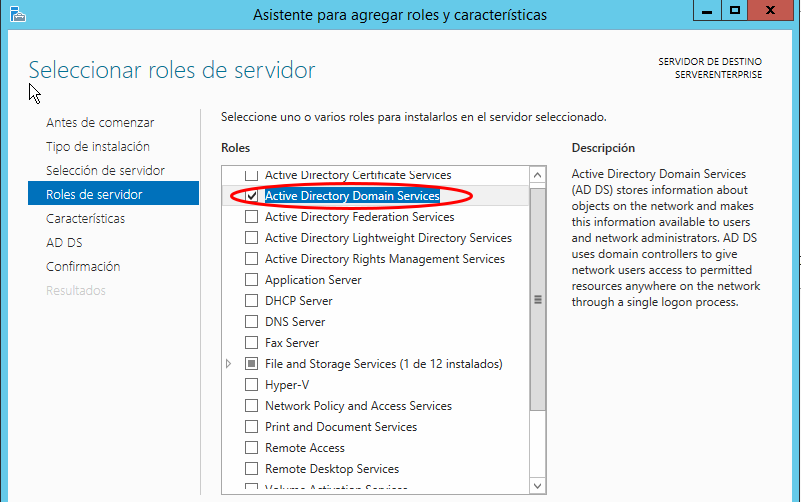Open the Antes de comenzar step
Image resolution: width=801 pixels, height=502 pixels.
(x=100, y=123)
